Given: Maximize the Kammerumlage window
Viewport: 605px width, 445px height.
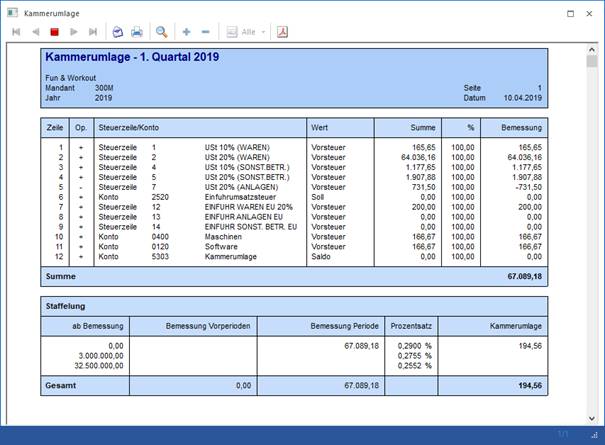Looking at the screenshot, I should click(x=570, y=11).
